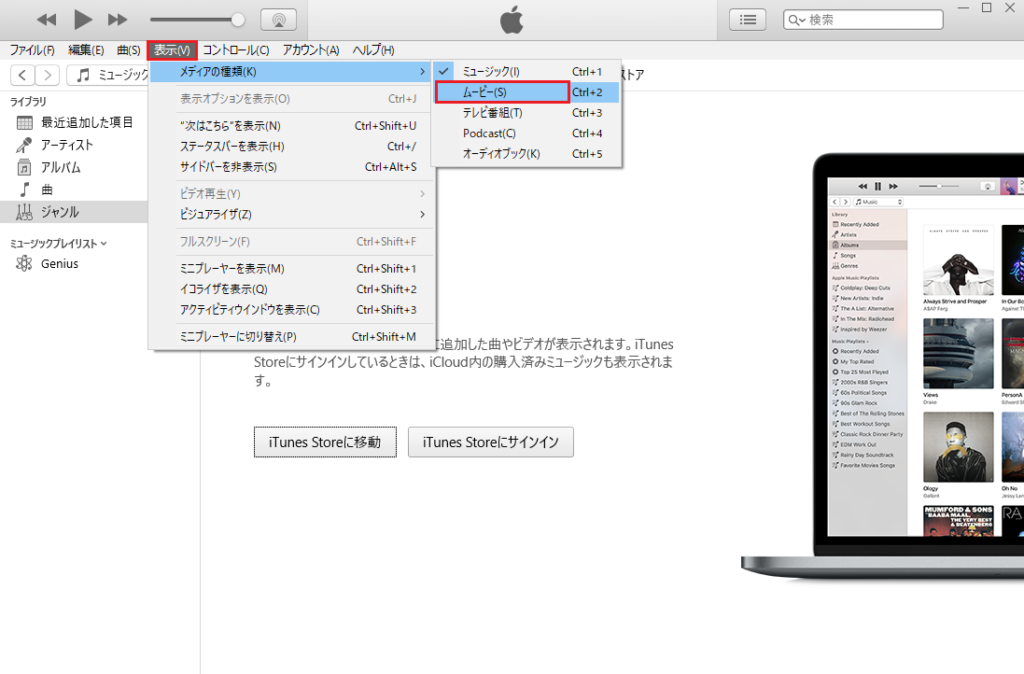Image resolution: width=1024 pixels, height=674 pixels.
Task: Adjust the volume slider knob
Action: pyautogui.click(x=238, y=20)
